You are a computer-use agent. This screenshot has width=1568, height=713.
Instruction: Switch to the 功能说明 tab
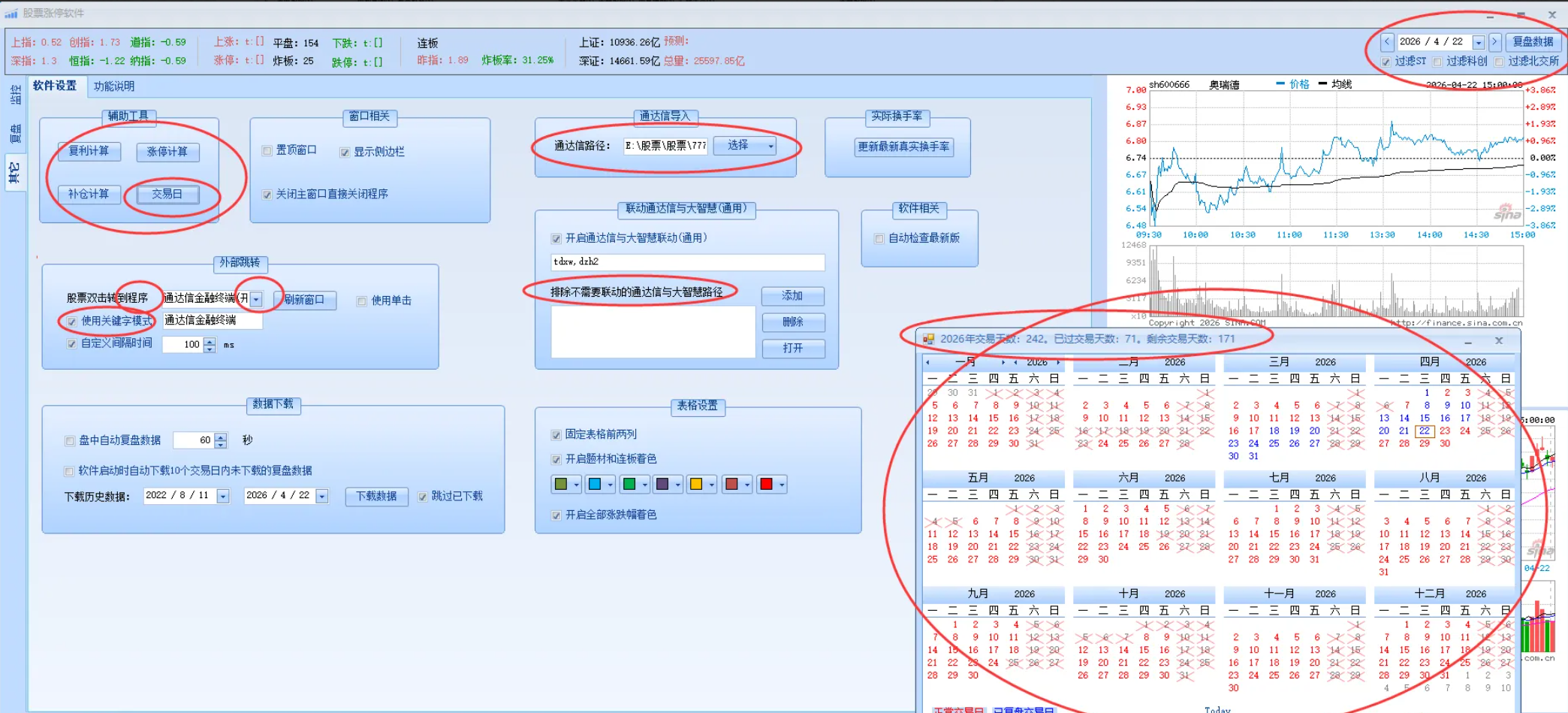tap(113, 86)
